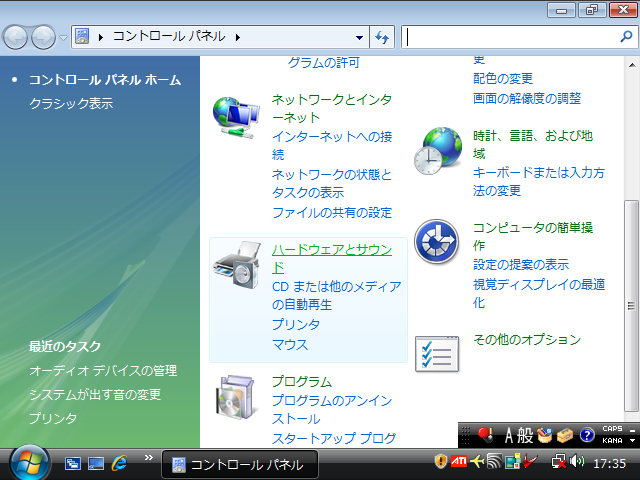Switch to クラシック表示 view

71,103
